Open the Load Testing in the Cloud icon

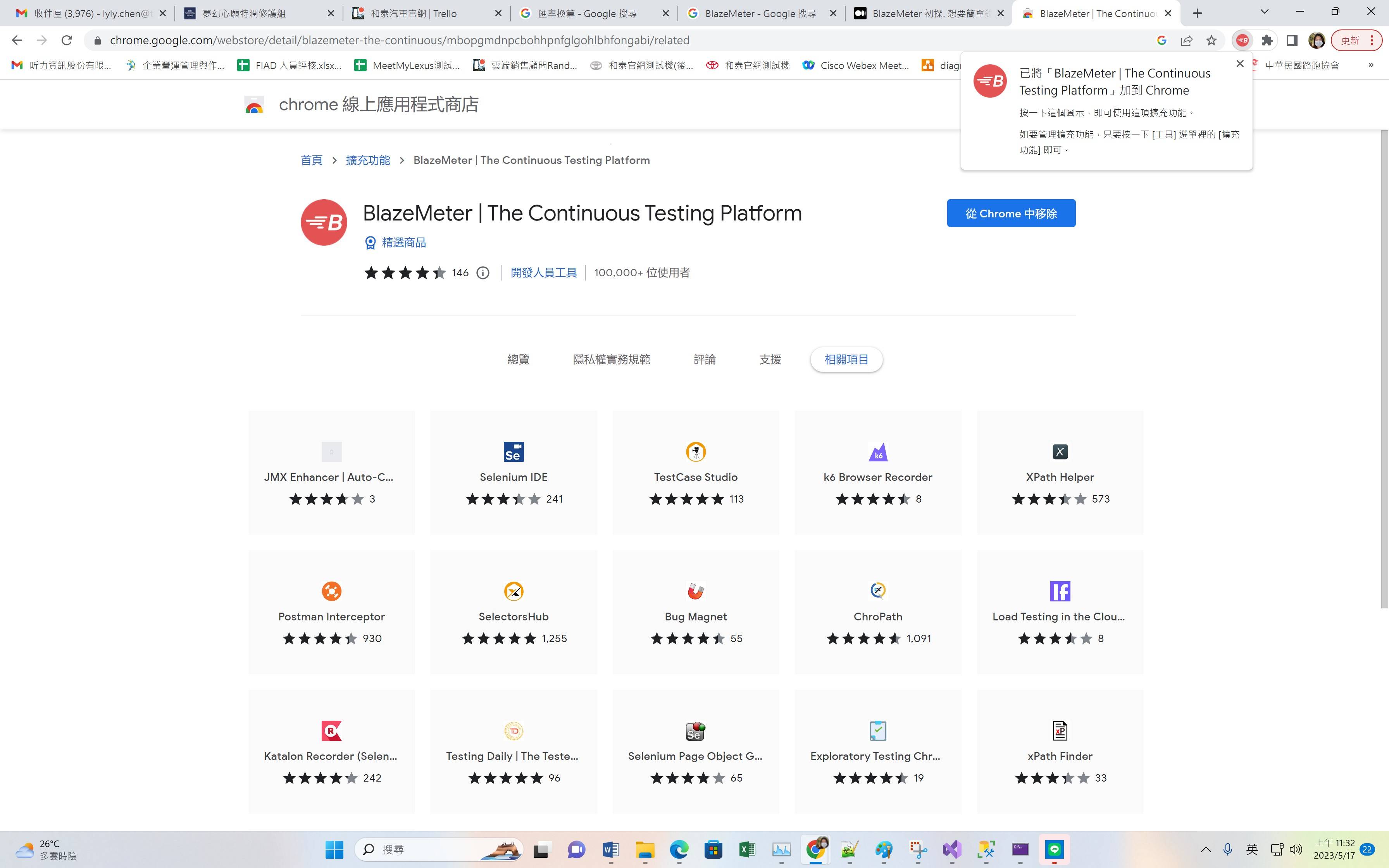click(1060, 591)
